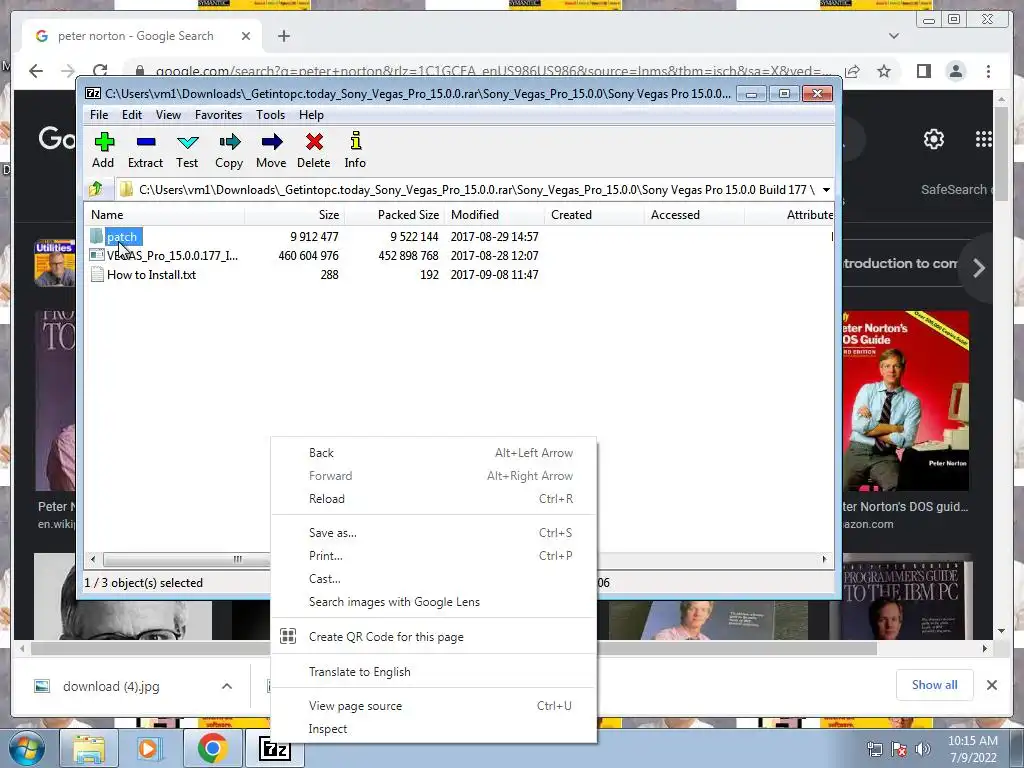Click the 7-Zip scrollbar right arrow
The width and height of the screenshot is (1024, 768).
pos(824,559)
